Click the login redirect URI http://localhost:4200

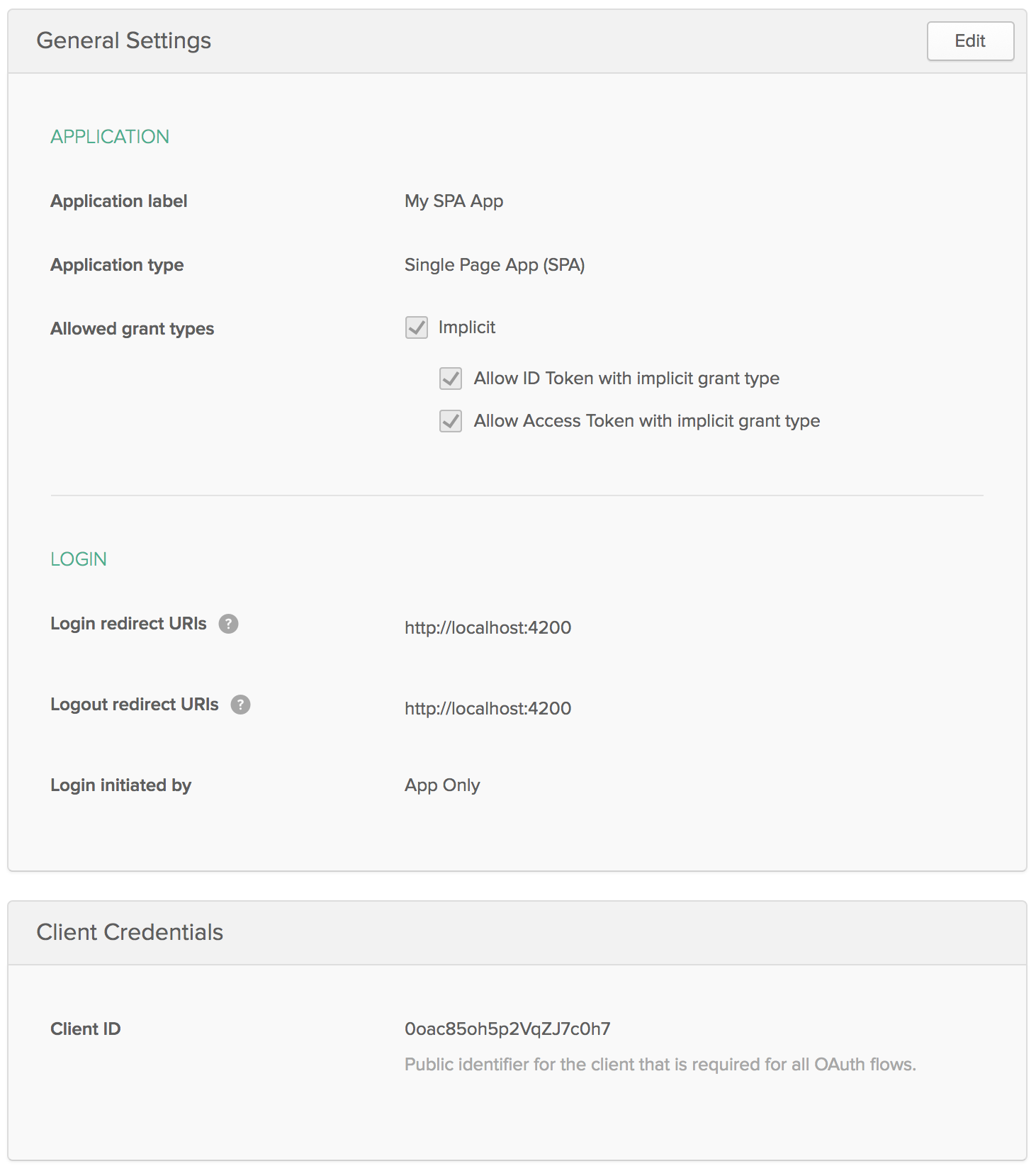tap(488, 627)
